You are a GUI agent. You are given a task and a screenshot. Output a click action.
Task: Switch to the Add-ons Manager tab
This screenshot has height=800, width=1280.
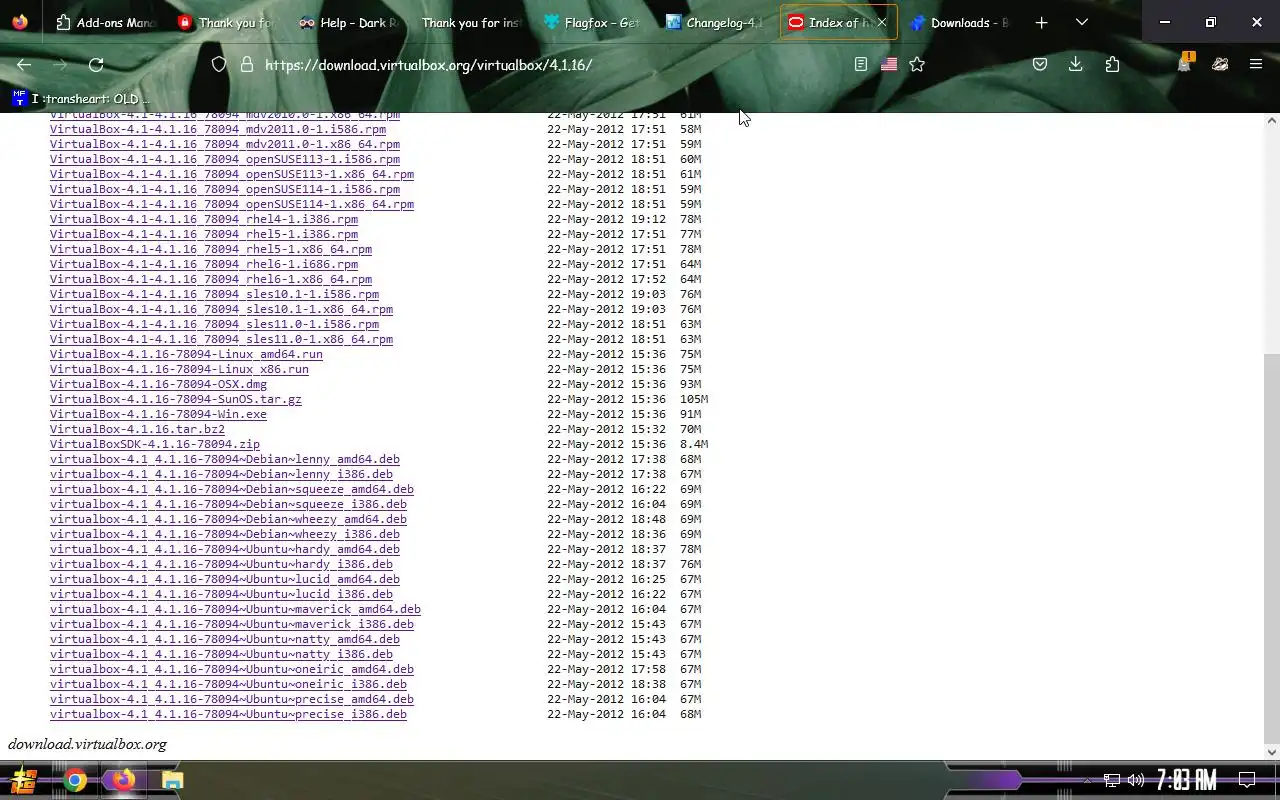tap(106, 22)
